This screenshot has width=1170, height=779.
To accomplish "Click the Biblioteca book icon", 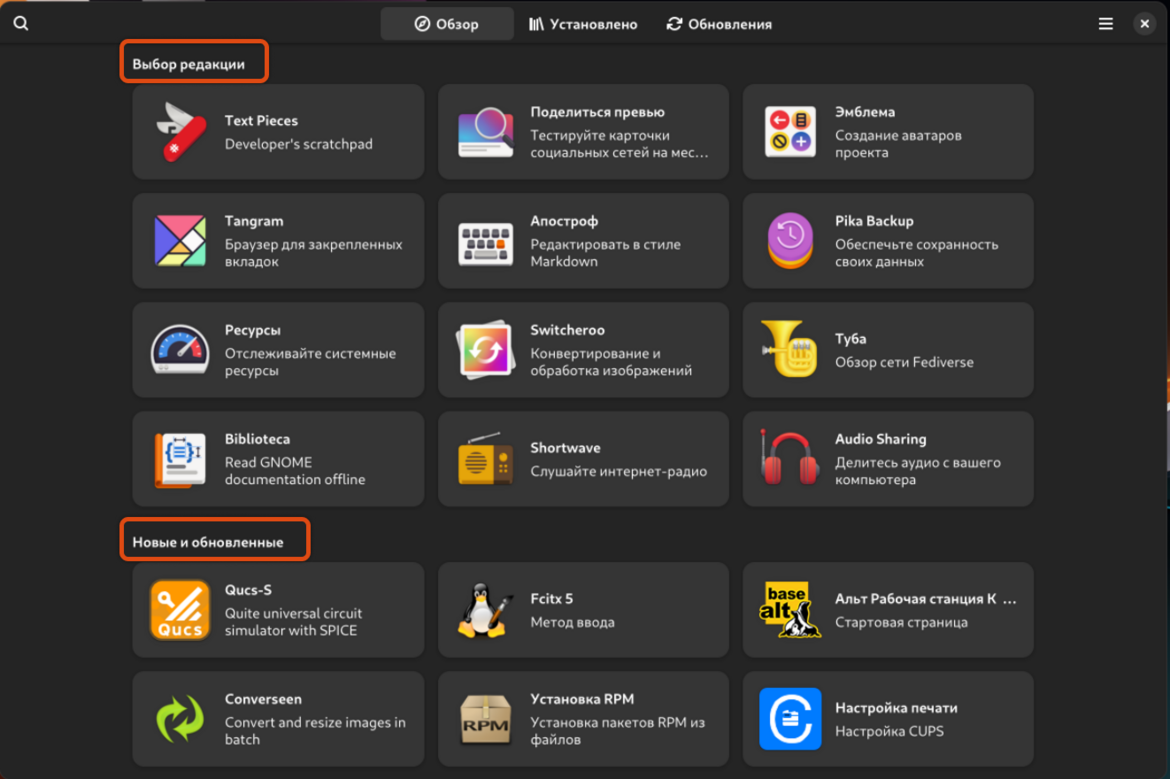I will tap(180, 459).
